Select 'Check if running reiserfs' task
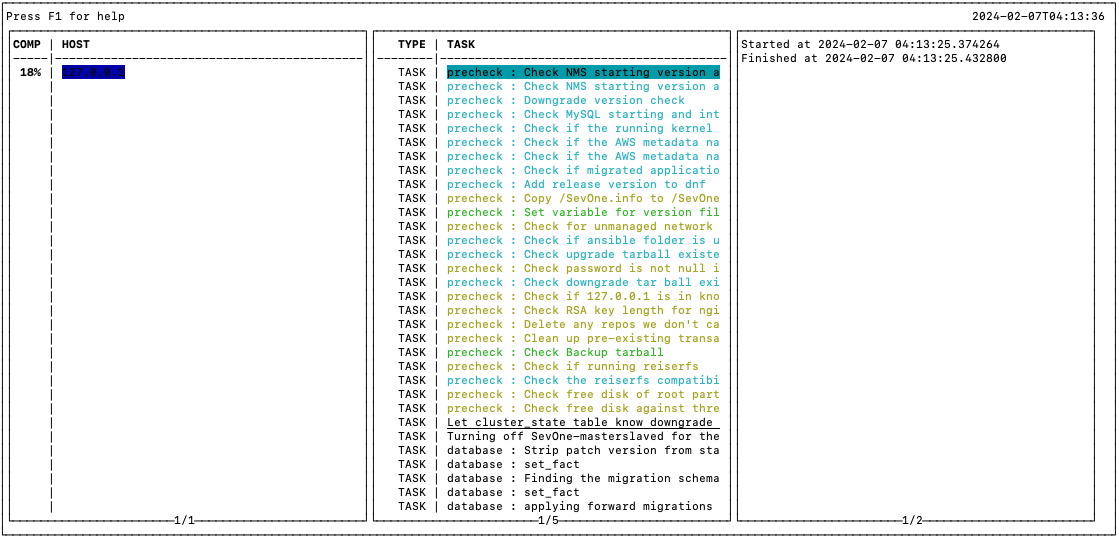Image resolution: width=1119 pixels, height=540 pixels. point(572,366)
